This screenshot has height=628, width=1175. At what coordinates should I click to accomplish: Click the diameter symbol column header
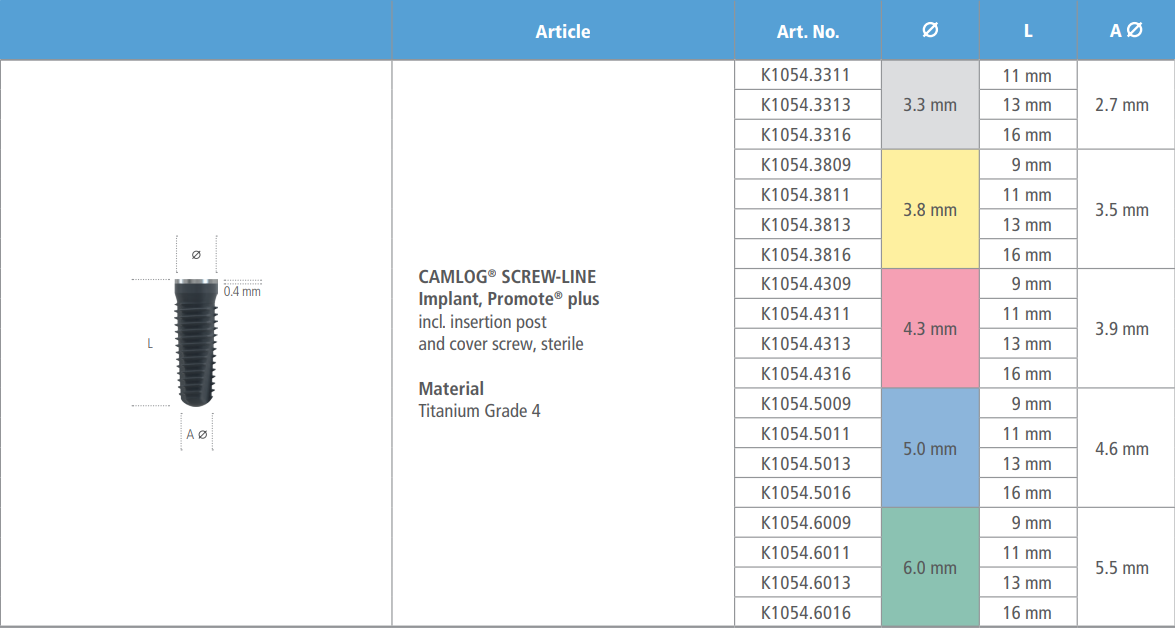(x=929, y=31)
